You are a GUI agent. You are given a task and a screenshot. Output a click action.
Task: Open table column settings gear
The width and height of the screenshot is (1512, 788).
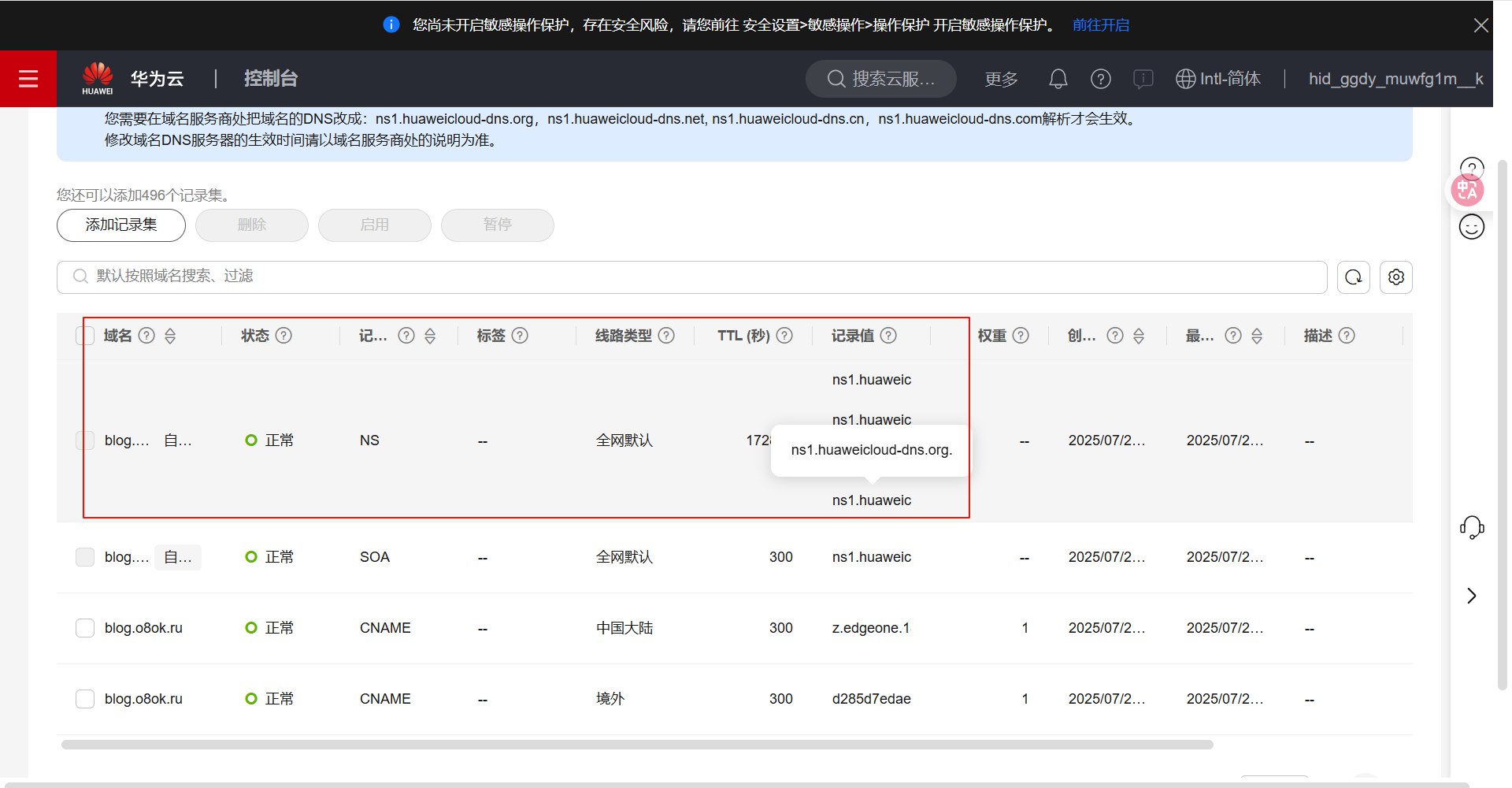pos(1395,277)
